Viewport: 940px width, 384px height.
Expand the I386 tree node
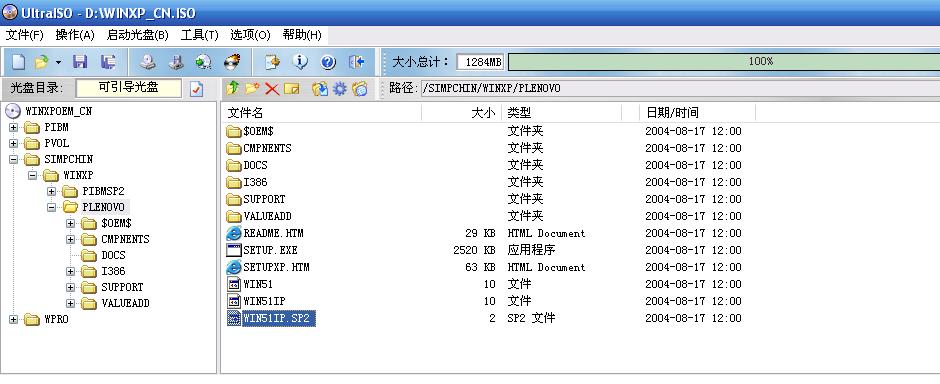71,271
